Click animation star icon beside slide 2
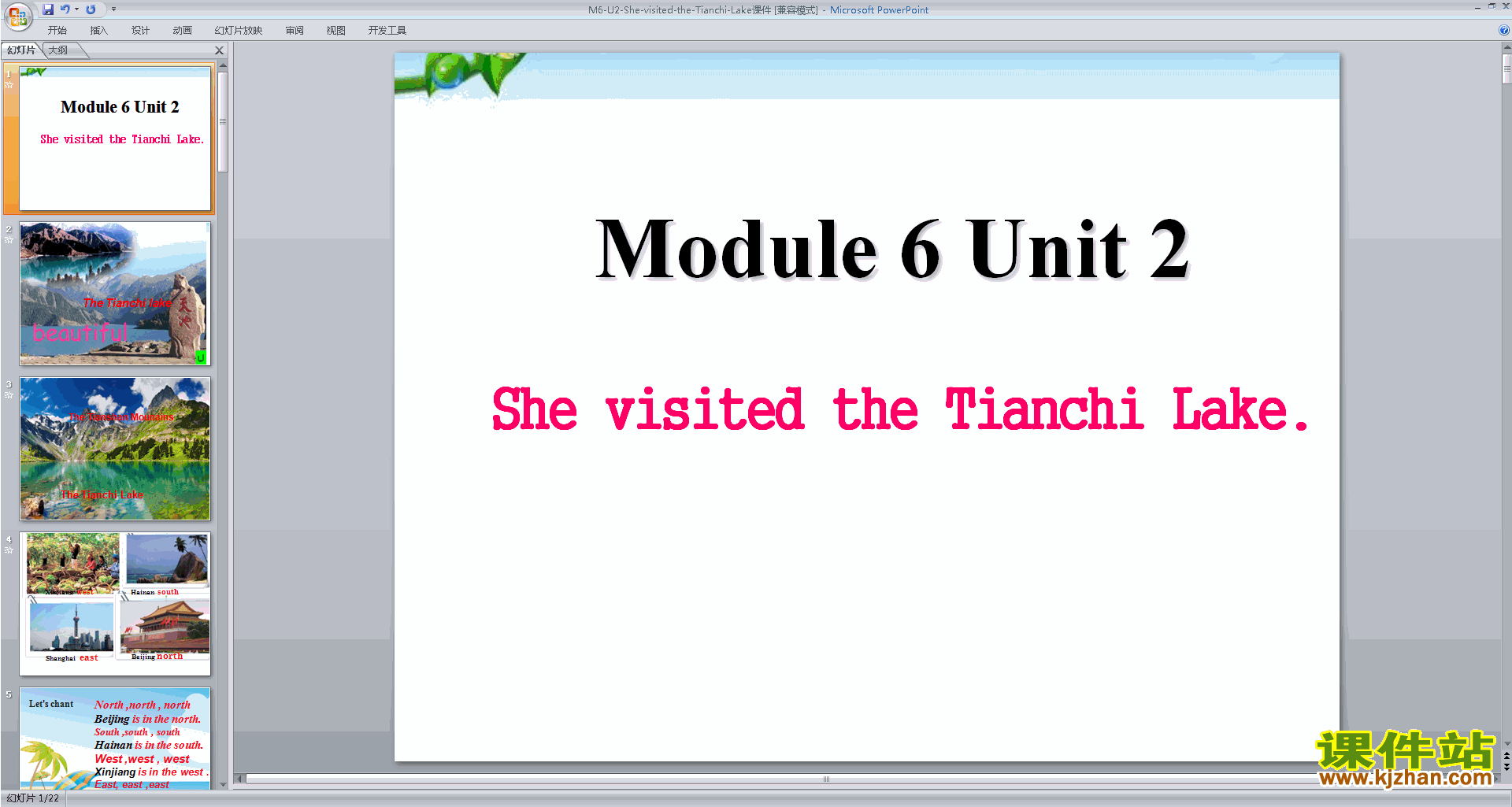 9,239
